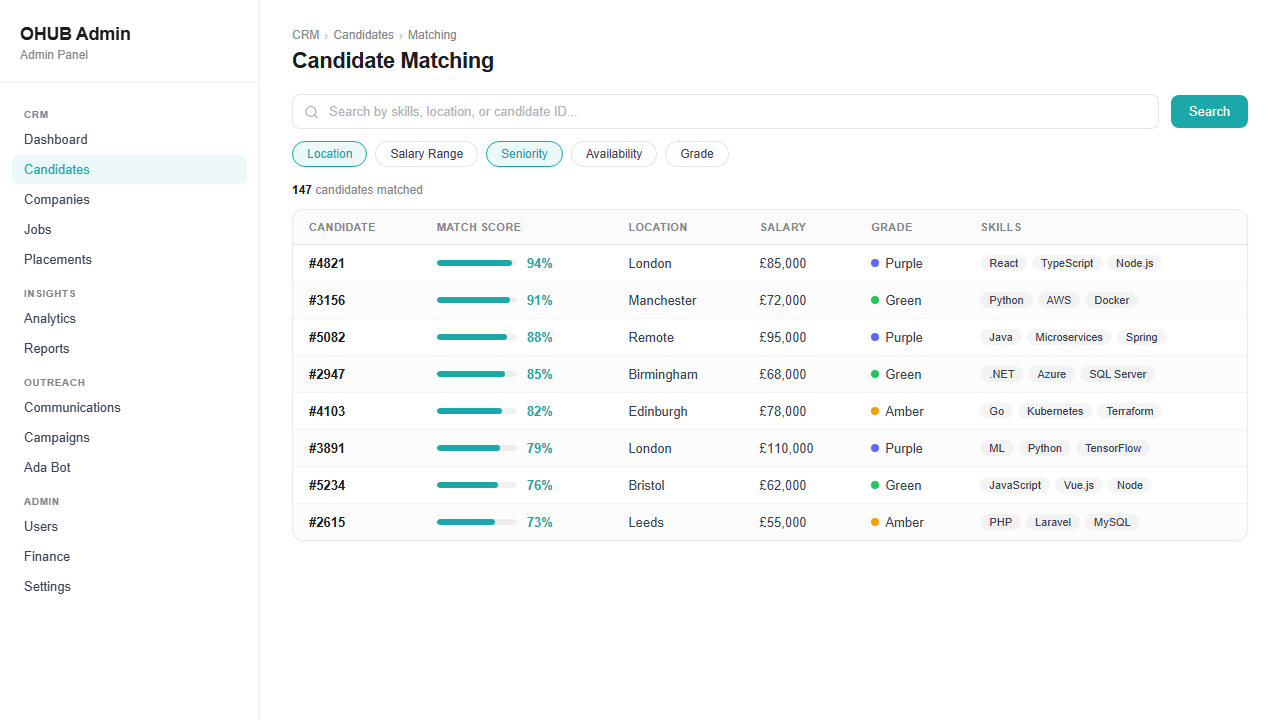Image resolution: width=1280 pixels, height=720 pixels.
Task: Click the 88% match score bar
Action: [477, 337]
